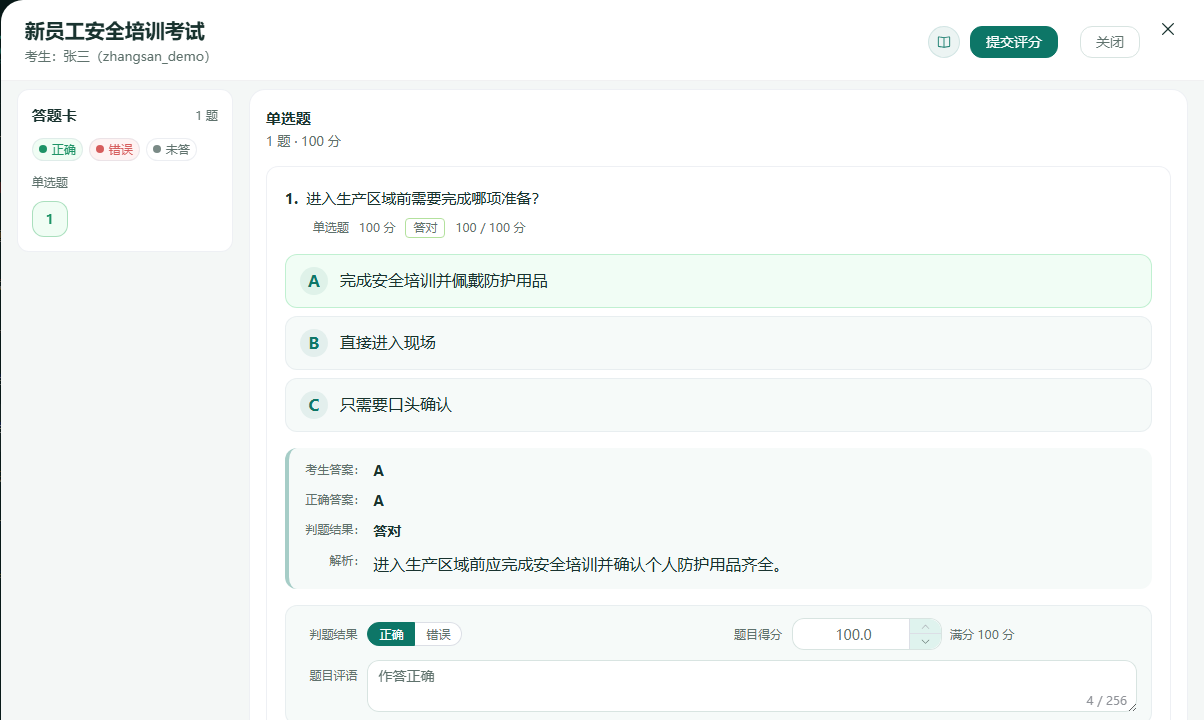Close dialog with the X icon
This screenshot has height=720, width=1204.
pyautogui.click(x=1167, y=29)
